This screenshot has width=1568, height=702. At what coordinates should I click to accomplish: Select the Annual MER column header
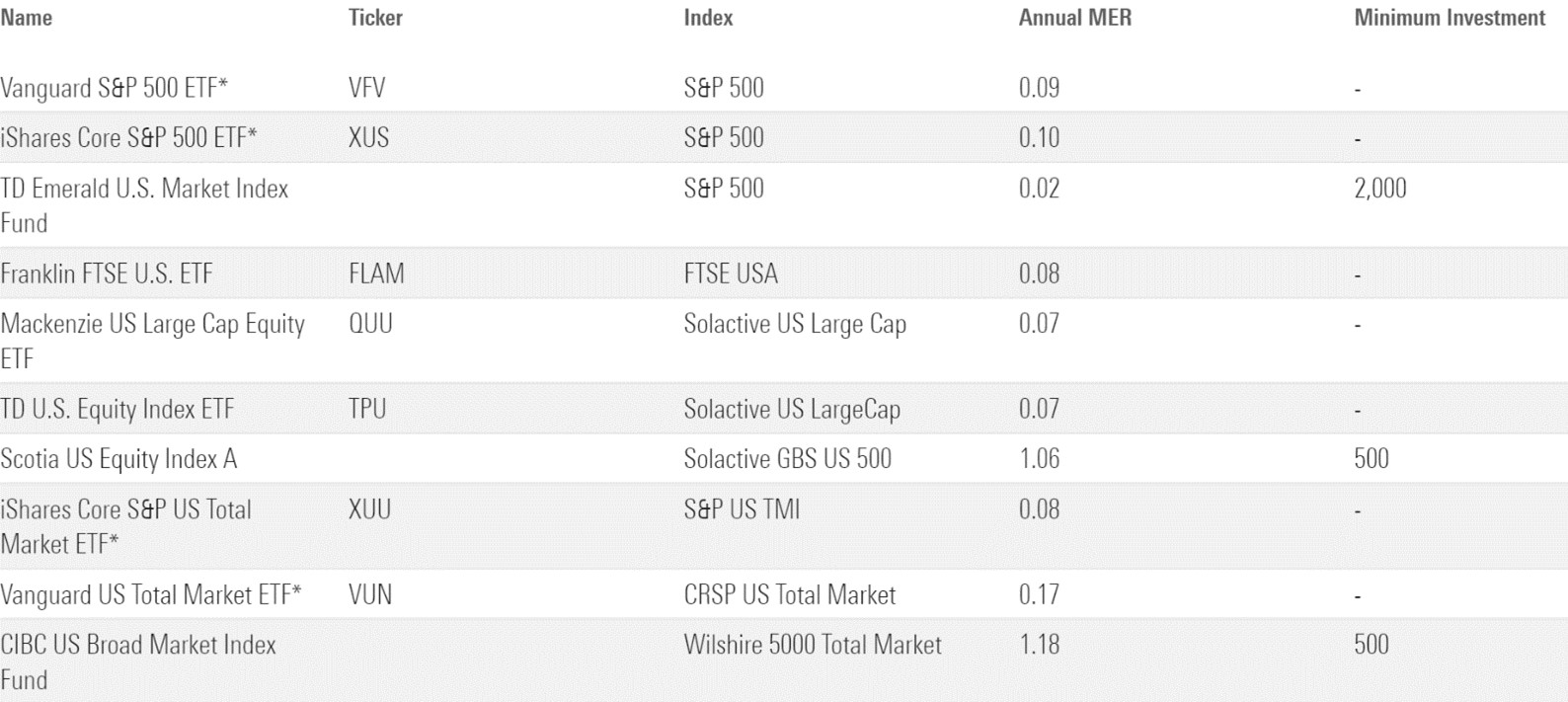pos(1074,18)
